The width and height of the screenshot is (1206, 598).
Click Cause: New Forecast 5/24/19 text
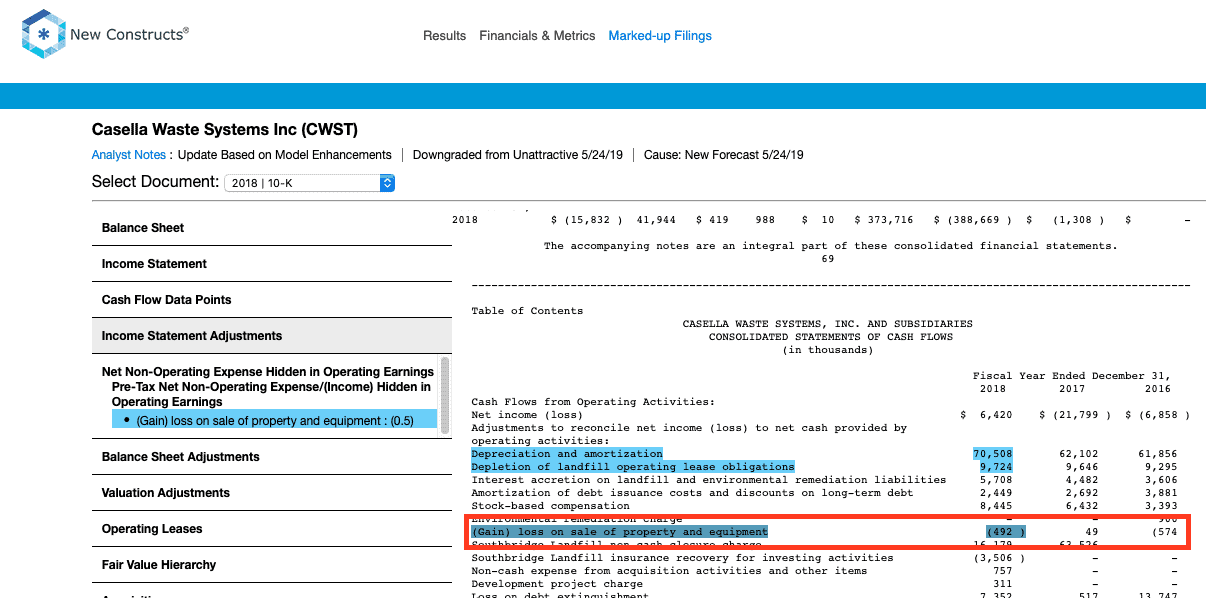click(724, 155)
